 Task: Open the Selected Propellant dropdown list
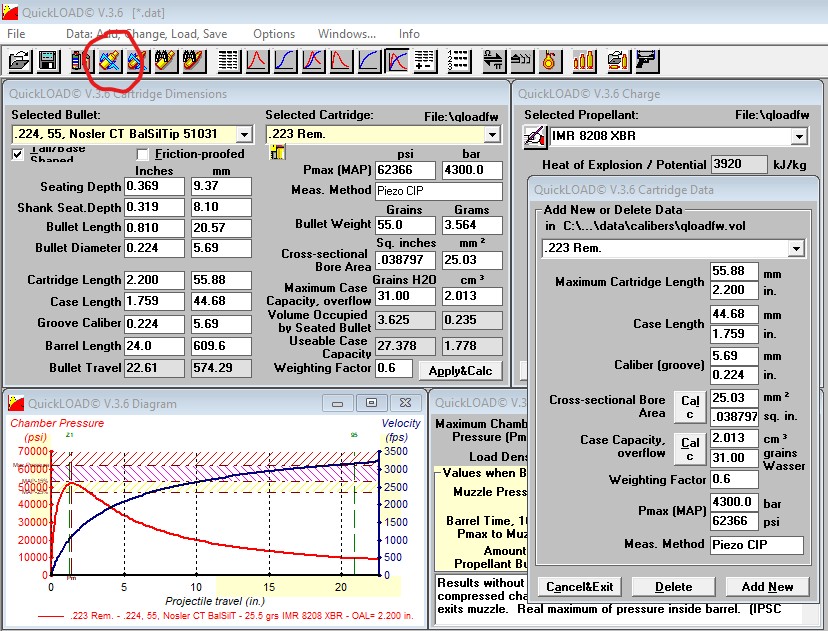[x=798, y=137]
